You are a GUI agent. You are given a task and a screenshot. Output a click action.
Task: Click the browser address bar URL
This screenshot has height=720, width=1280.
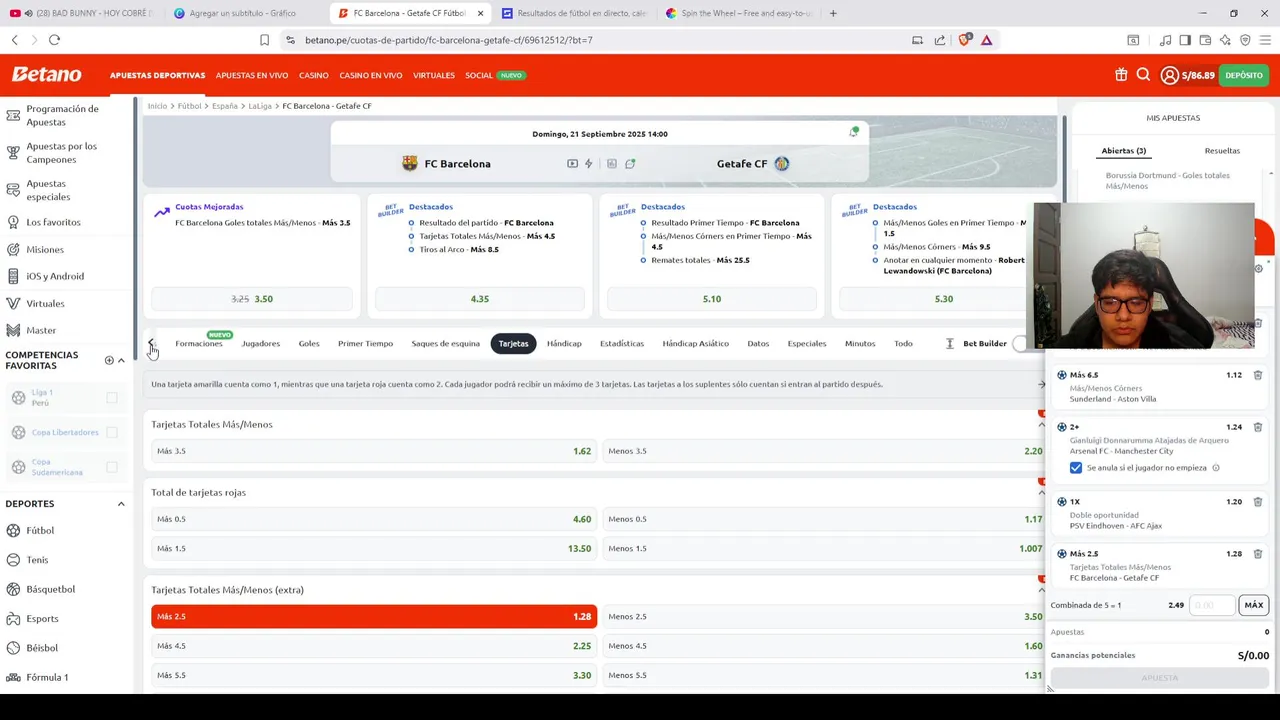[449, 40]
